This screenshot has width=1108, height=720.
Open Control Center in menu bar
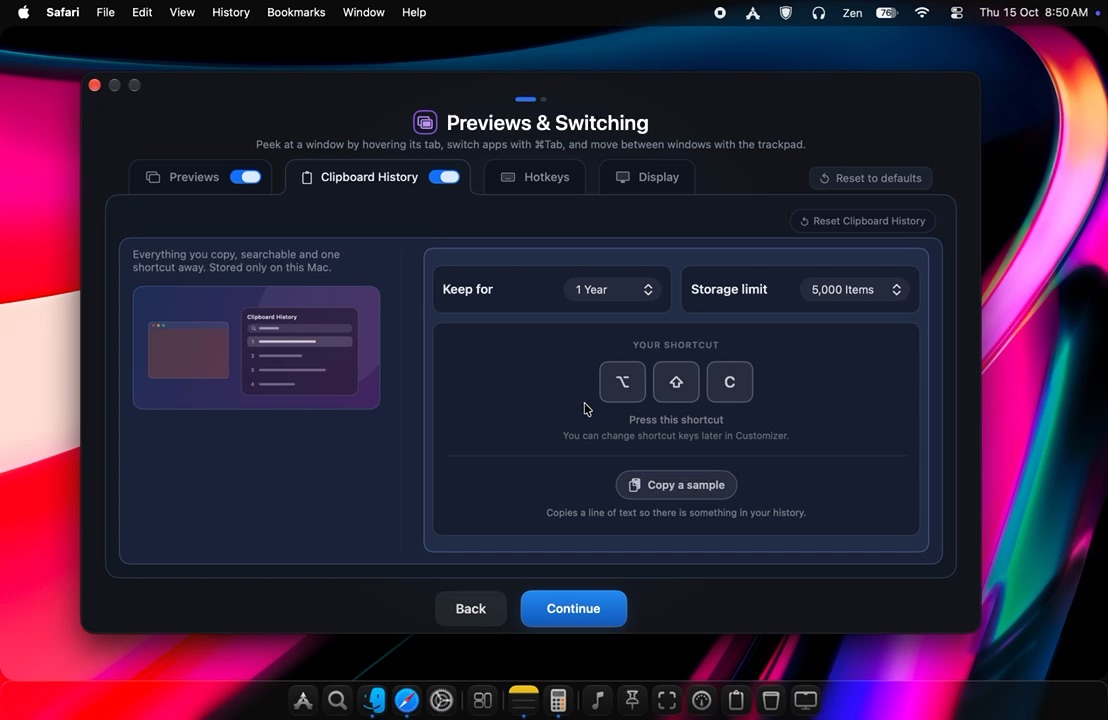coord(956,13)
